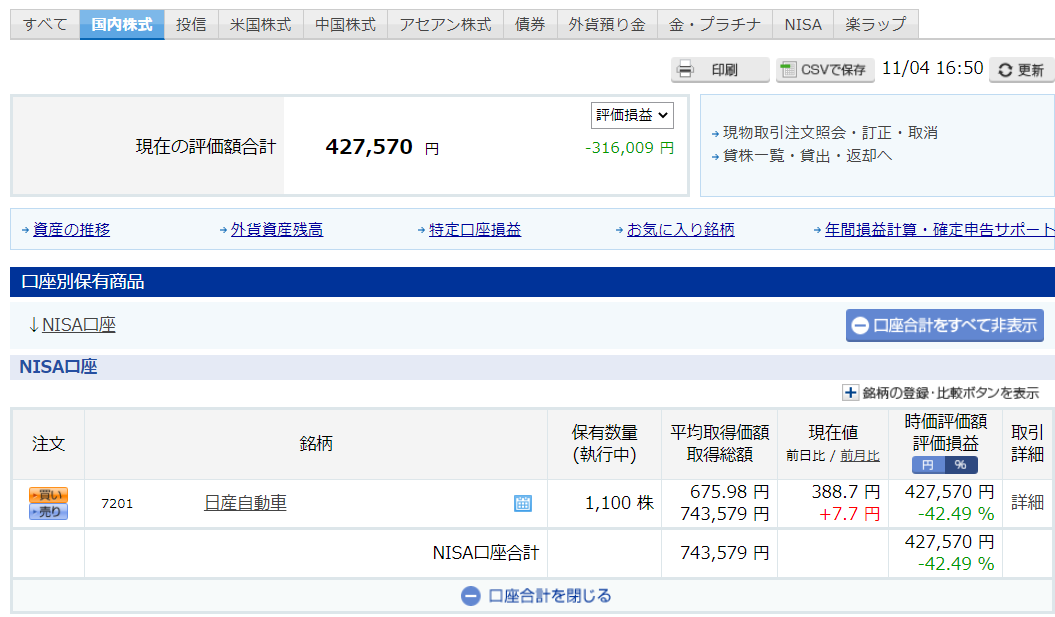
Task: Open the 特定口座損益 link
Action: tap(475, 229)
